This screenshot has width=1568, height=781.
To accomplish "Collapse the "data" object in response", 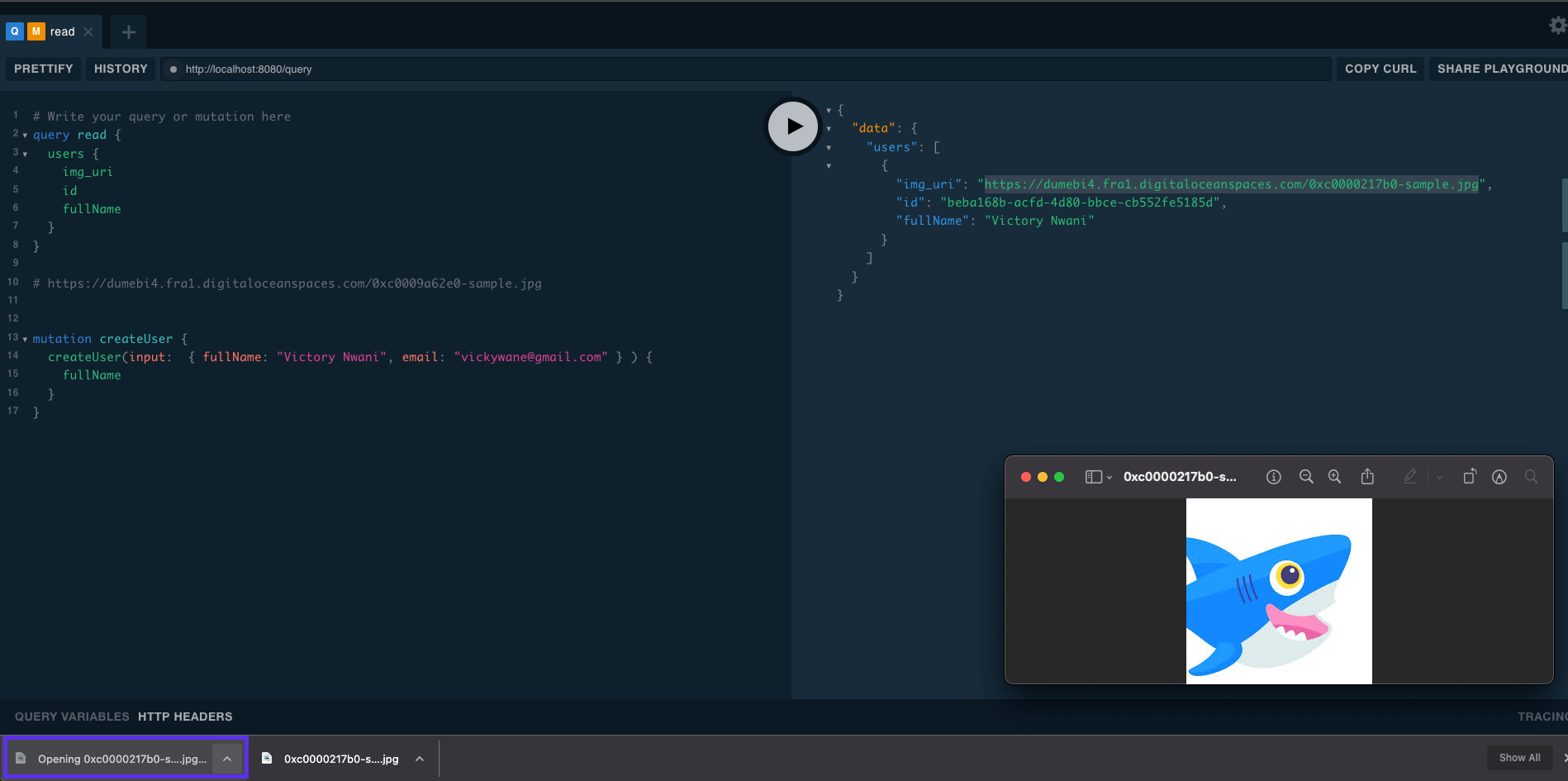I will point(829,129).
